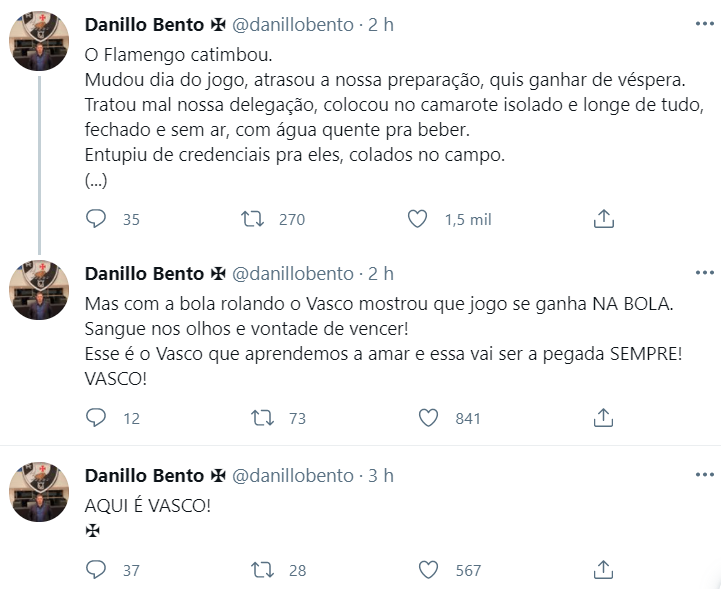Open Danillo Bento's name on first tweet
The width and height of the screenshot is (721, 589).
pos(146,23)
